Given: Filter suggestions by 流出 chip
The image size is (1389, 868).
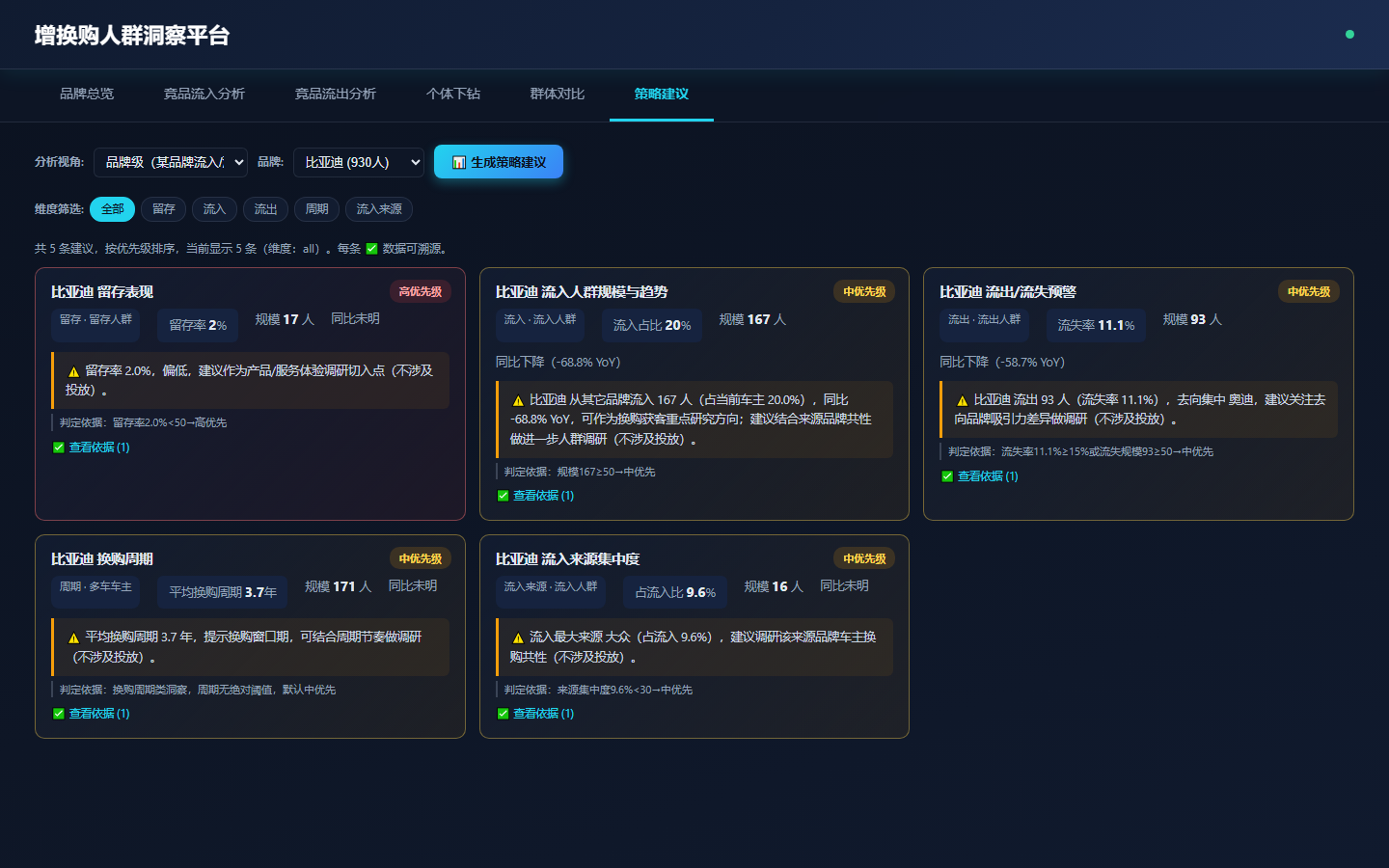Looking at the screenshot, I should pyautogui.click(x=265, y=209).
